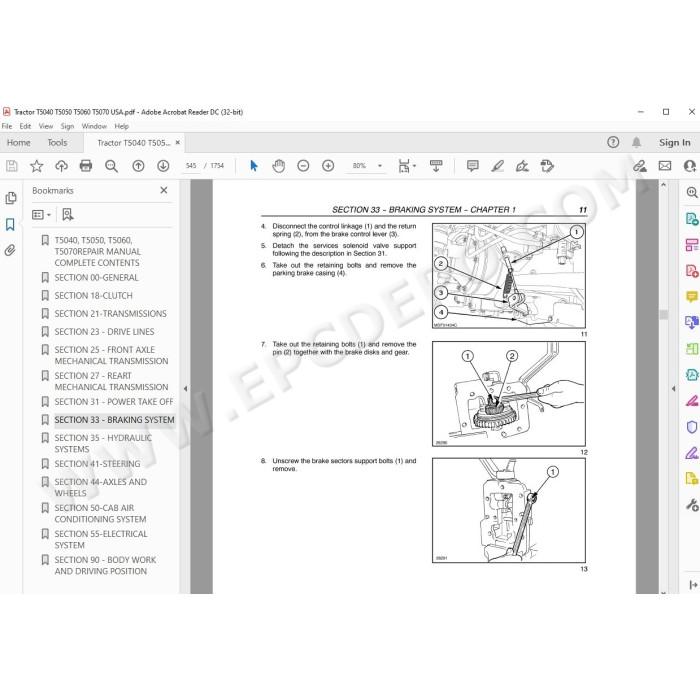Toggle the right tools pane arrow
This screenshot has height=700, width=700.
pos(673,388)
